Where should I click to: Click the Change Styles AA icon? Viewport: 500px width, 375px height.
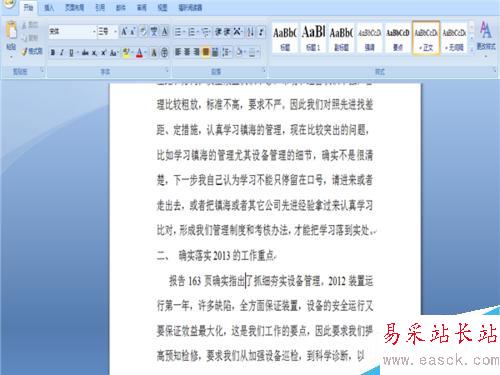pos(486,30)
